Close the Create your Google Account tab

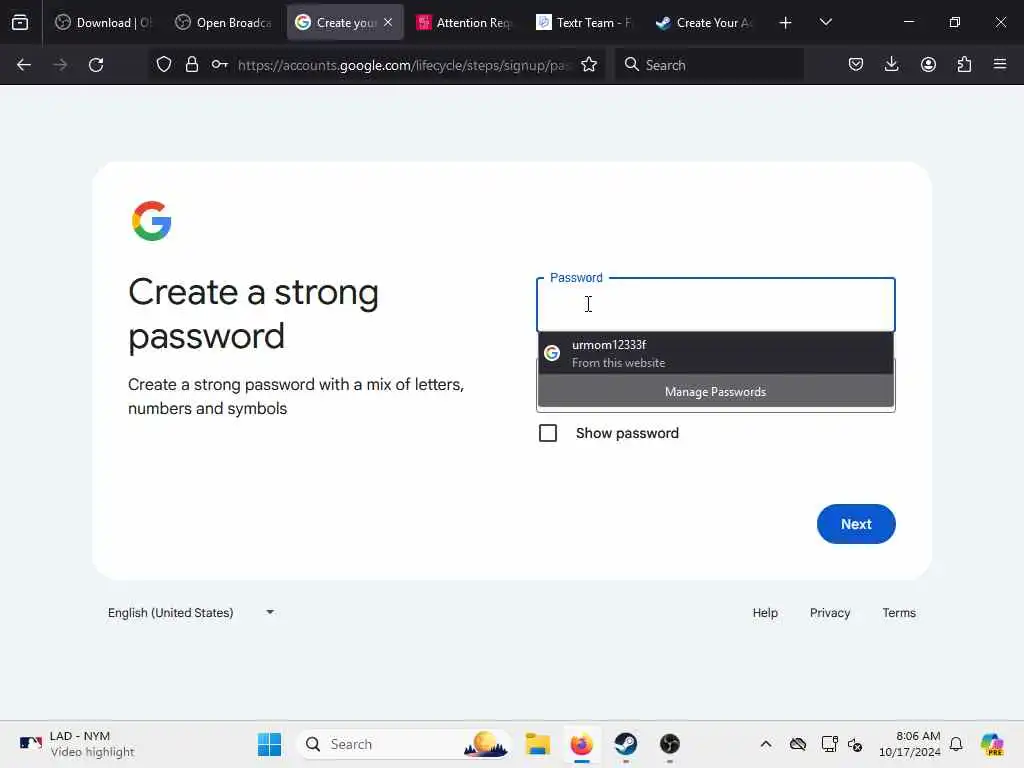(388, 22)
